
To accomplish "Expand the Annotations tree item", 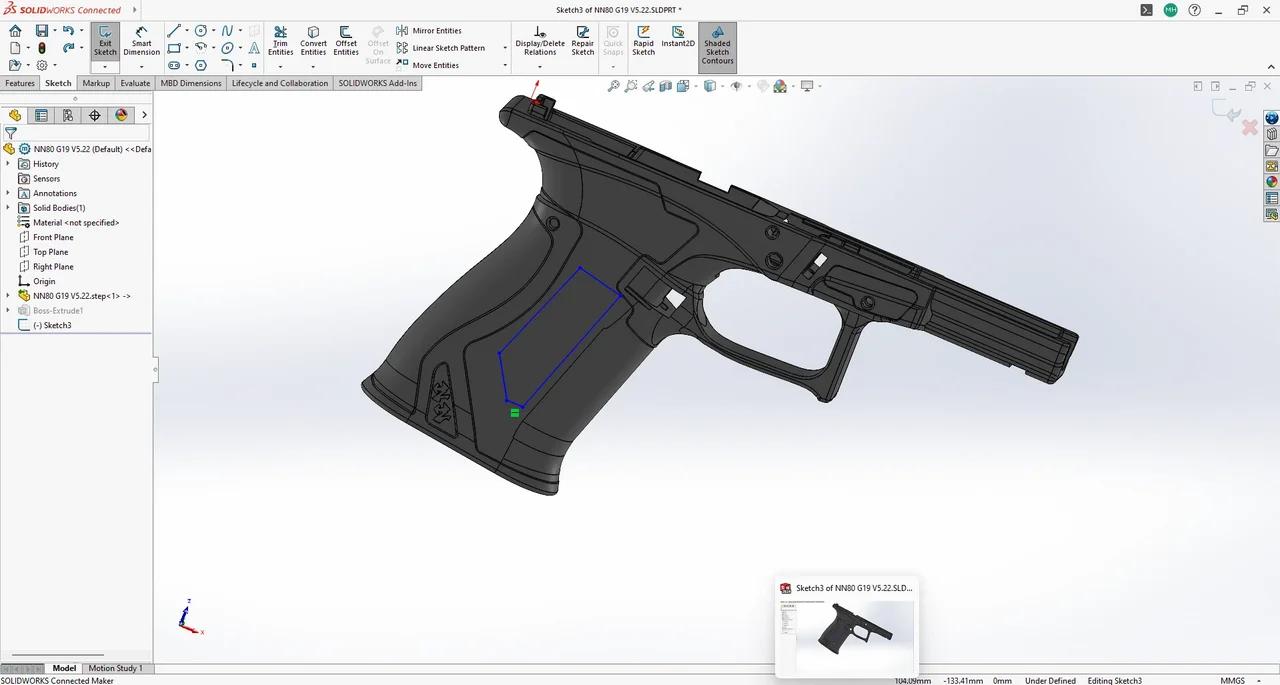I will pyautogui.click(x=9, y=193).
